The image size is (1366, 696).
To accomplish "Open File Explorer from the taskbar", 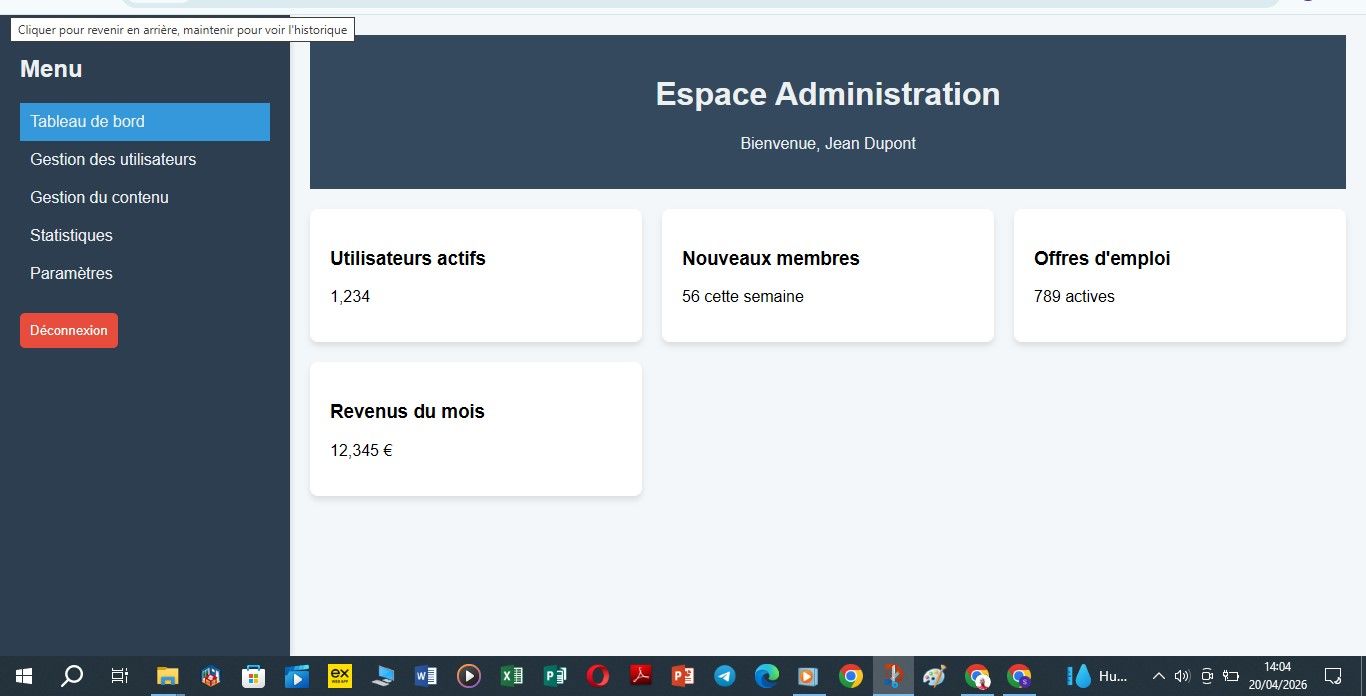I will click(x=166, y=676).
